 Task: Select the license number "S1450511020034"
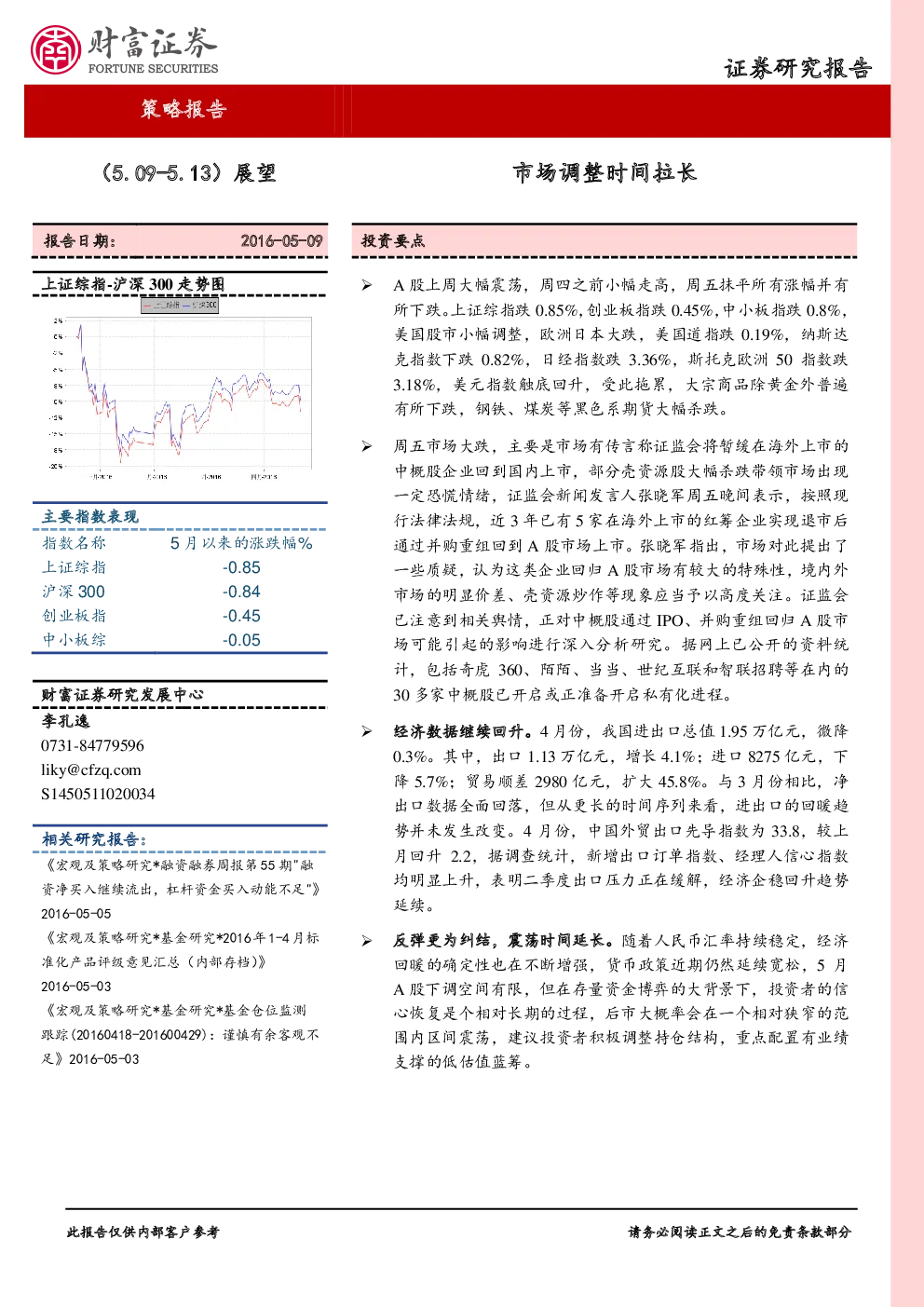pyautogui.click(x=98, y=794)
